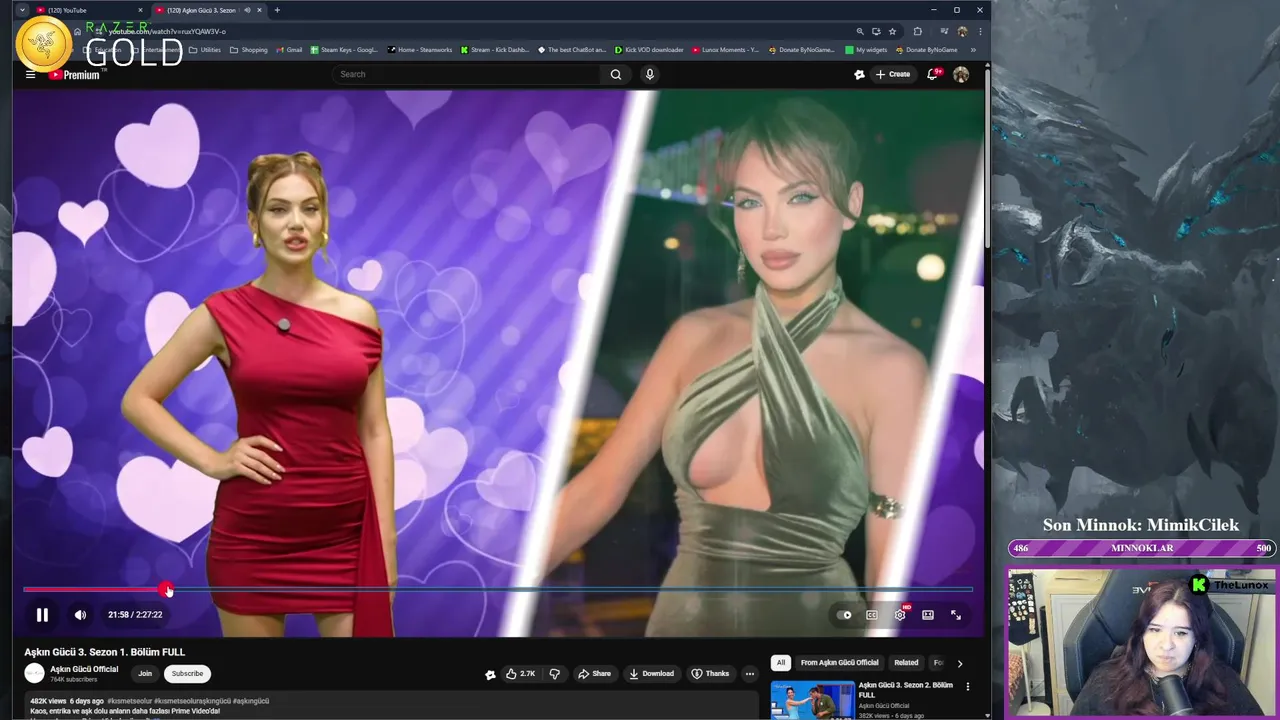The height and width of the screenshot is (720, 1280).
Task: Pause the YouTube video
Action: pyautogui.click(x=42, y=615)
